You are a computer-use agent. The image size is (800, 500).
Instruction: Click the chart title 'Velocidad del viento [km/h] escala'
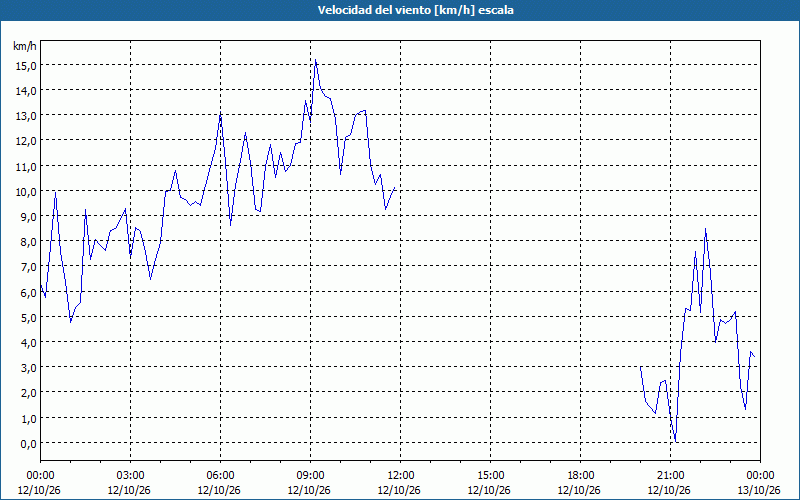coord(415,10)
